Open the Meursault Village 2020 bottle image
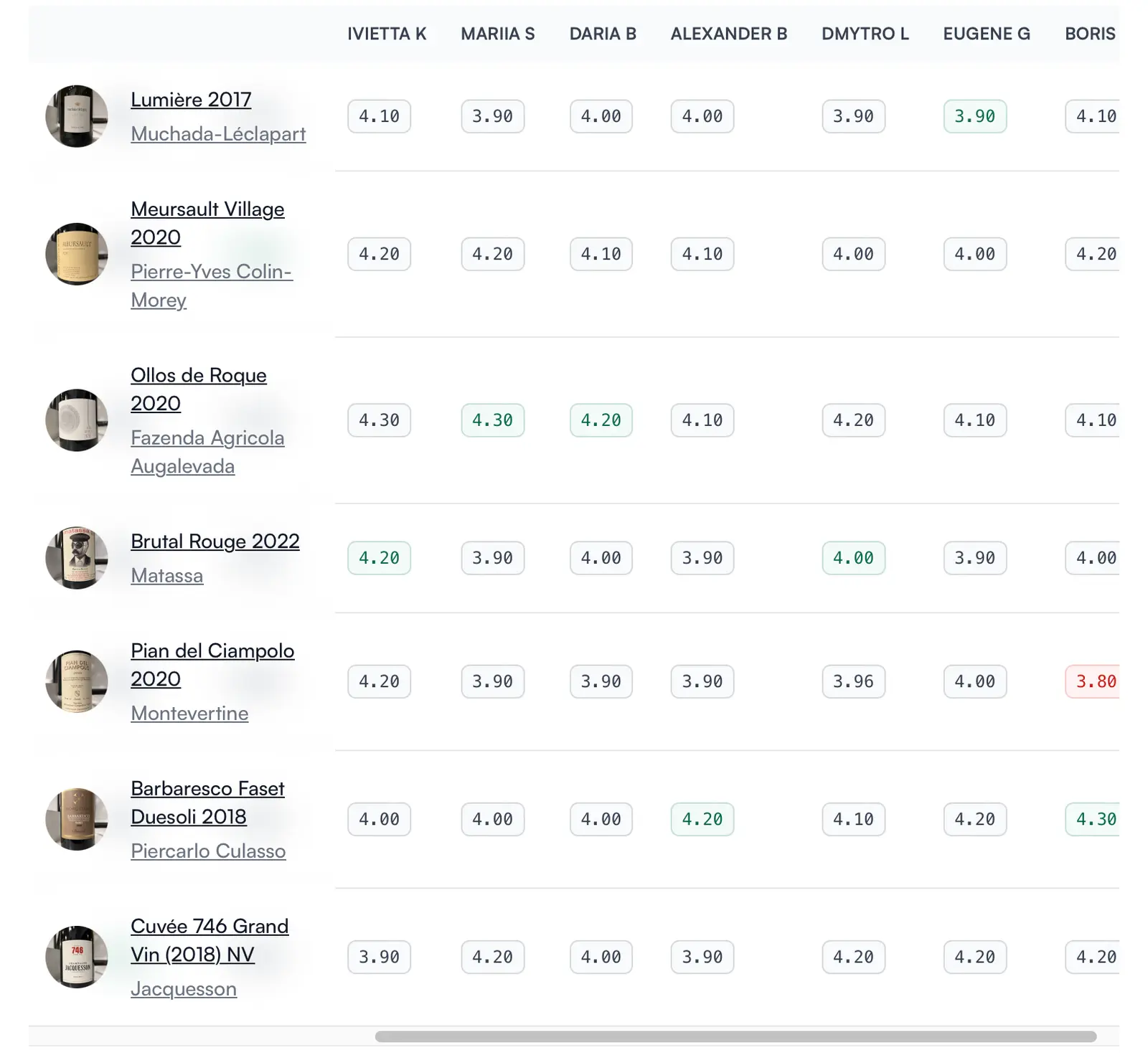The image size is (1148, 1055). (x=77, y=254)
